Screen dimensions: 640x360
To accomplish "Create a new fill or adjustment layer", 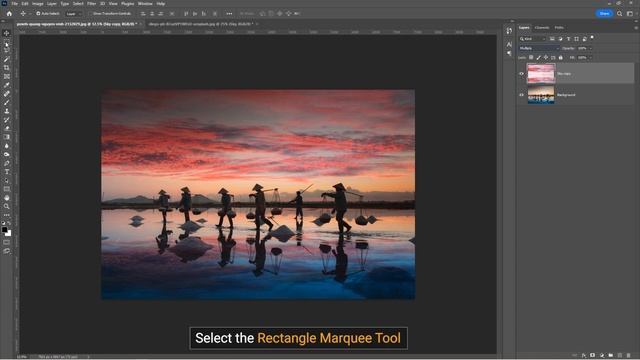I will tap(602, 356).
